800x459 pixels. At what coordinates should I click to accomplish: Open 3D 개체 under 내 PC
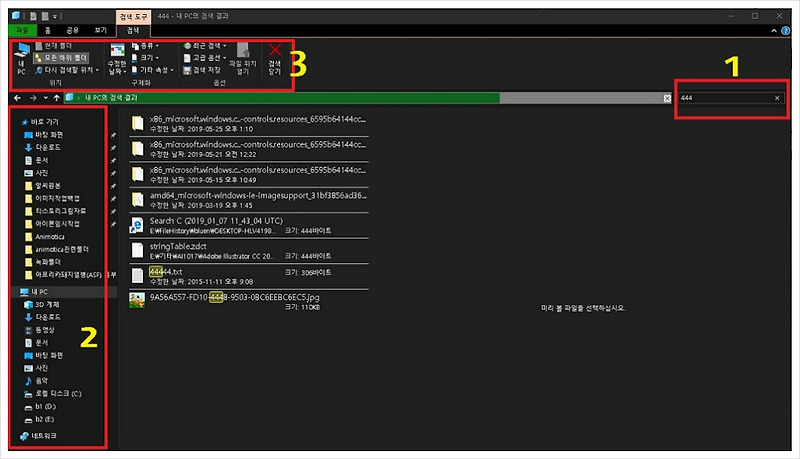(42, 304)
